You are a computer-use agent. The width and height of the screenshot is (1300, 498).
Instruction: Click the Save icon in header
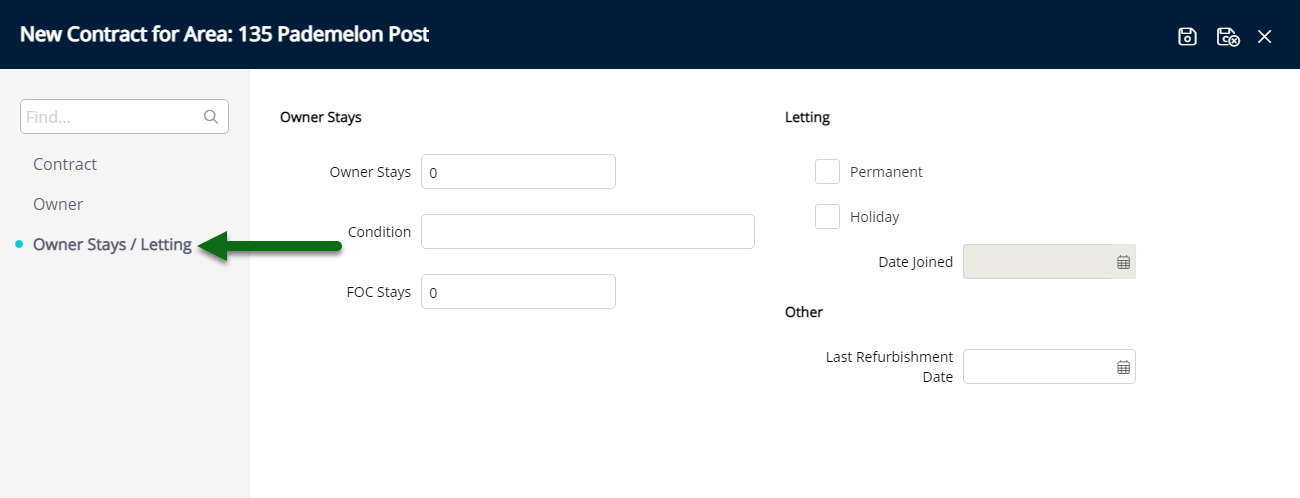1187,37
